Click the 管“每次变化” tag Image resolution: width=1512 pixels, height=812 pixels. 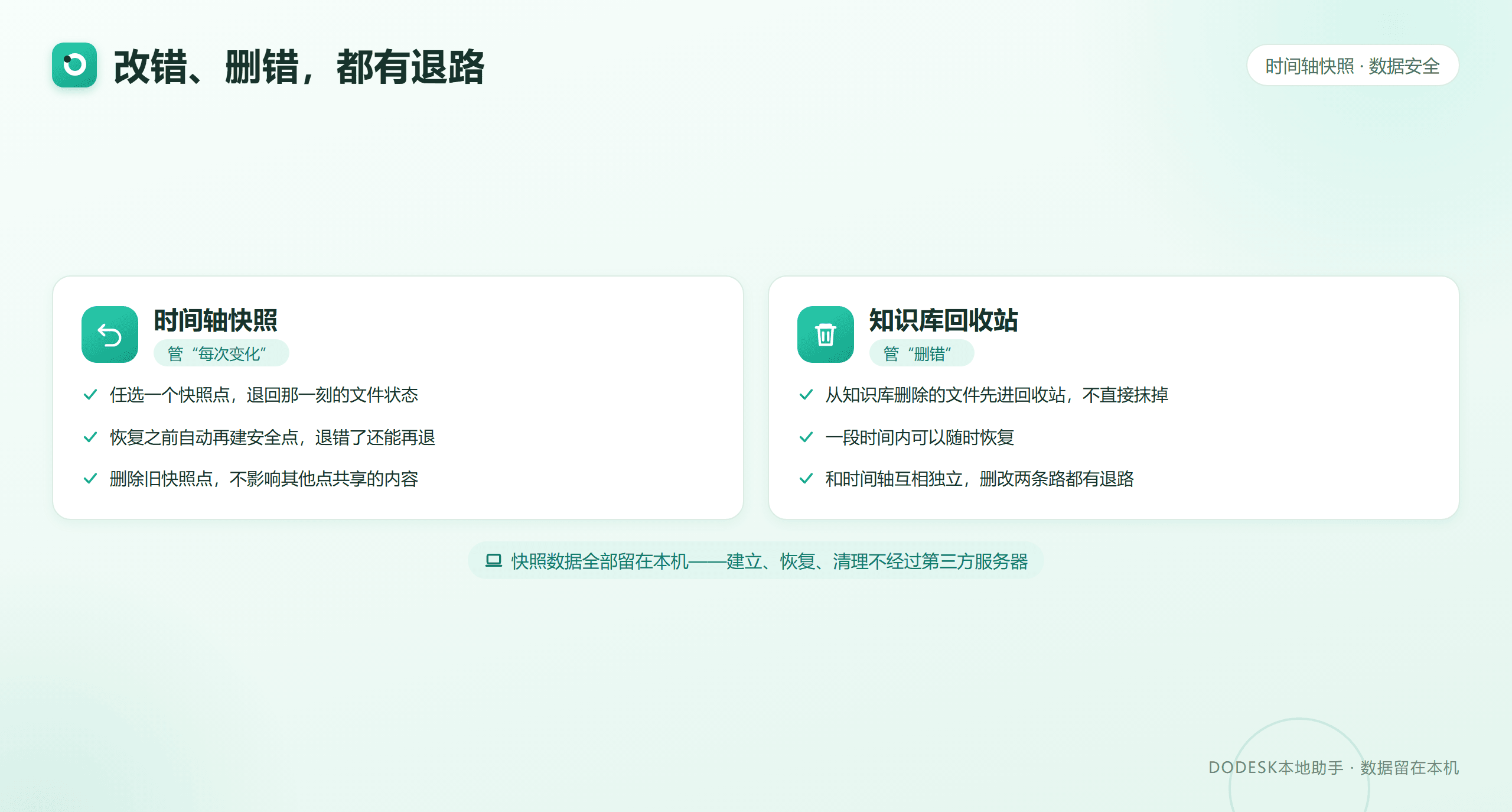[221, 353]
